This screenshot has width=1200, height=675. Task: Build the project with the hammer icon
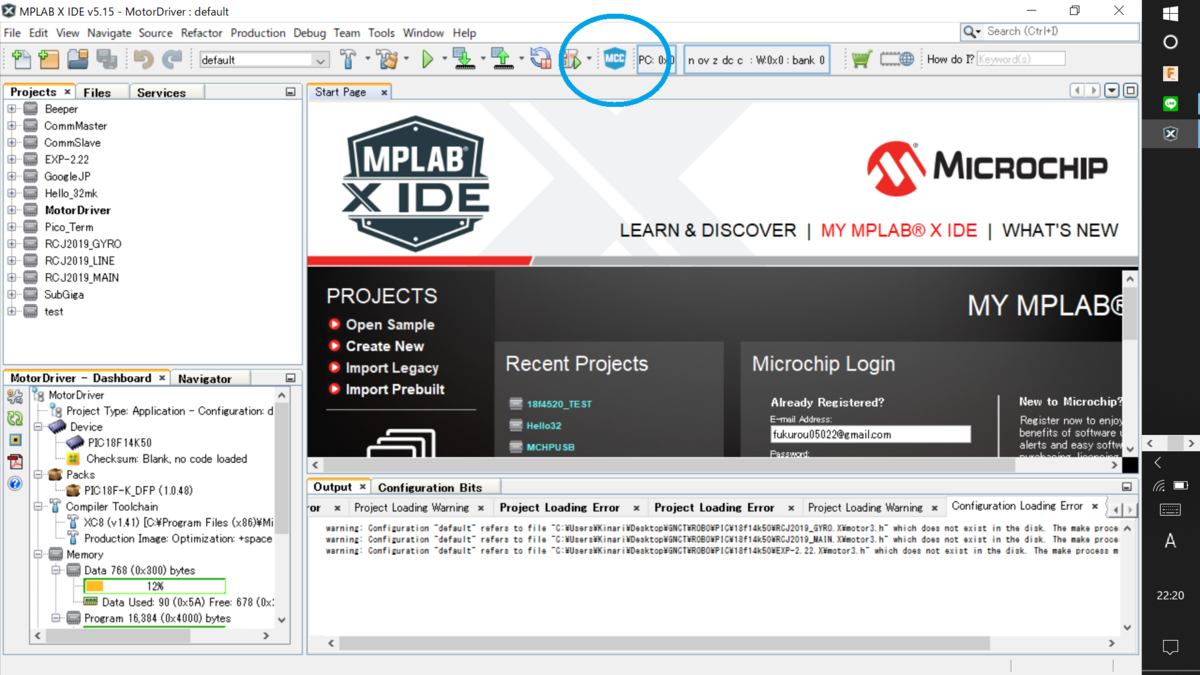click(348, 60)
